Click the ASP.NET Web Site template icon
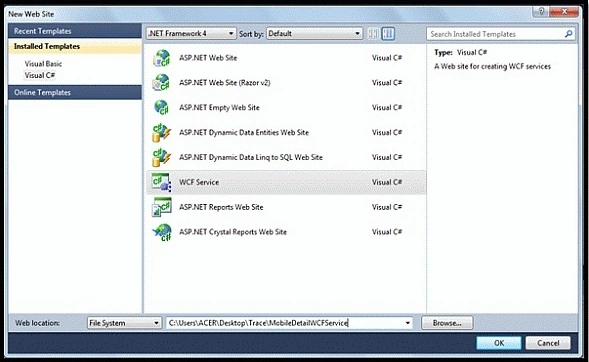The image size is (589, 362). [162, 58]
